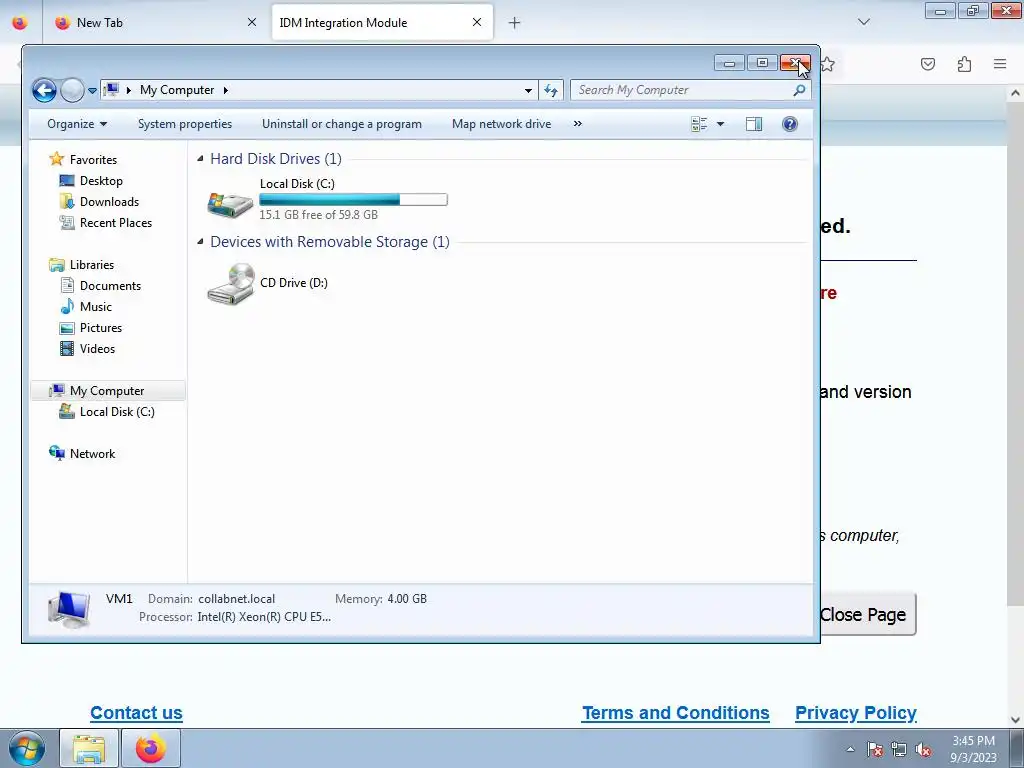Close the New Tab browser tab

(252, 23)
